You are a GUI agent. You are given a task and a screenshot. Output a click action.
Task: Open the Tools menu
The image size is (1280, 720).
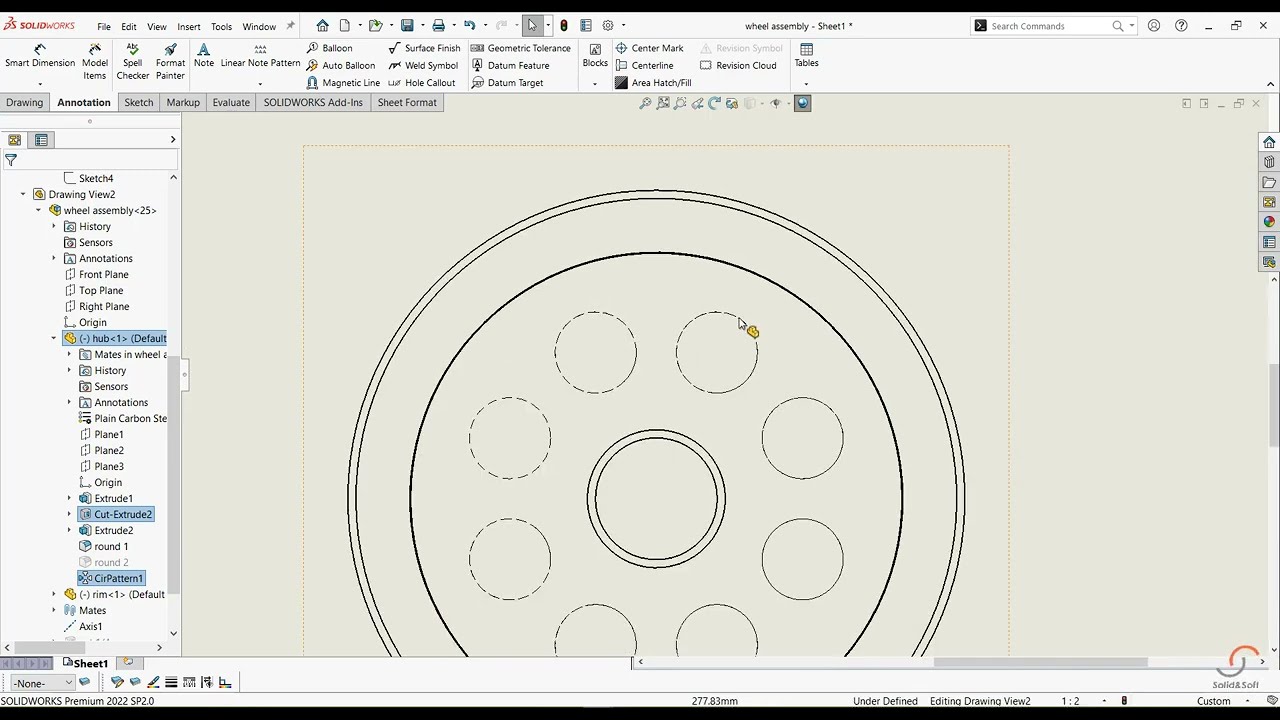tap(221, 26)
